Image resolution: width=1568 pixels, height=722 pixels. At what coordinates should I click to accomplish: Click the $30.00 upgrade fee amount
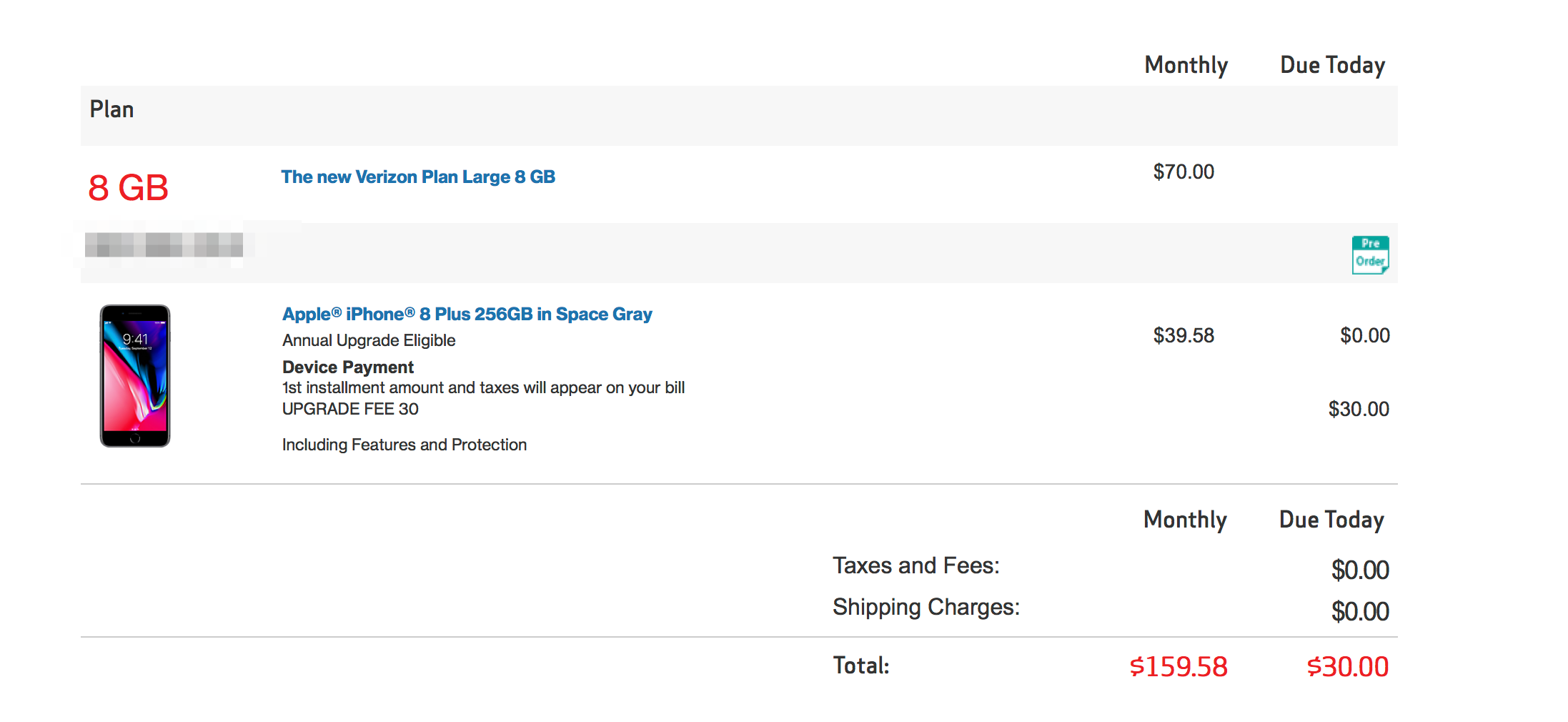(x=1359, y=409)
